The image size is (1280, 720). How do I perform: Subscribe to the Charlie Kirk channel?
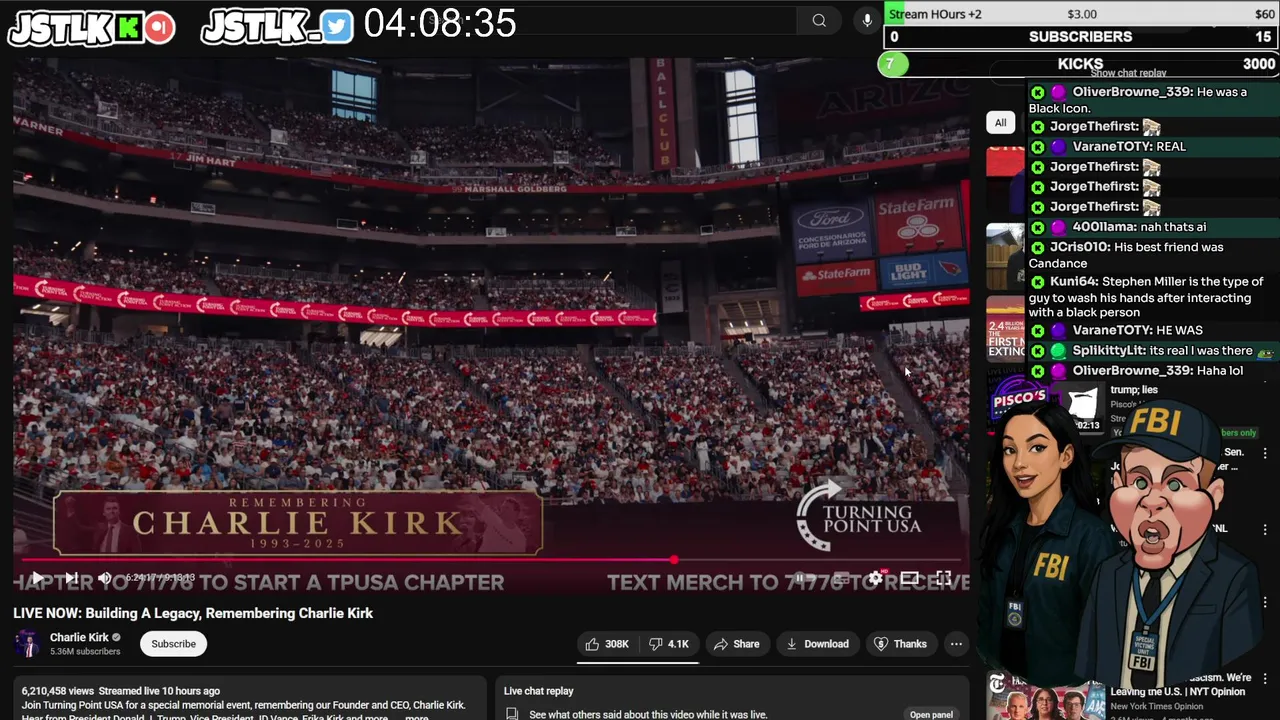pyautogui.click(x=173, y=644)
